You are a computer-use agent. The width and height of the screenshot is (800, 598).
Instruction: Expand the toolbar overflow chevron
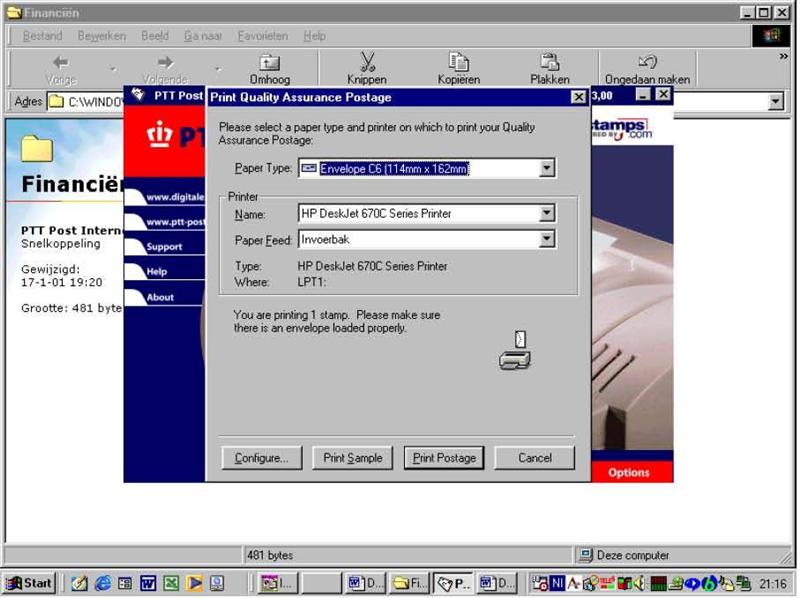(x=784, y=56)
